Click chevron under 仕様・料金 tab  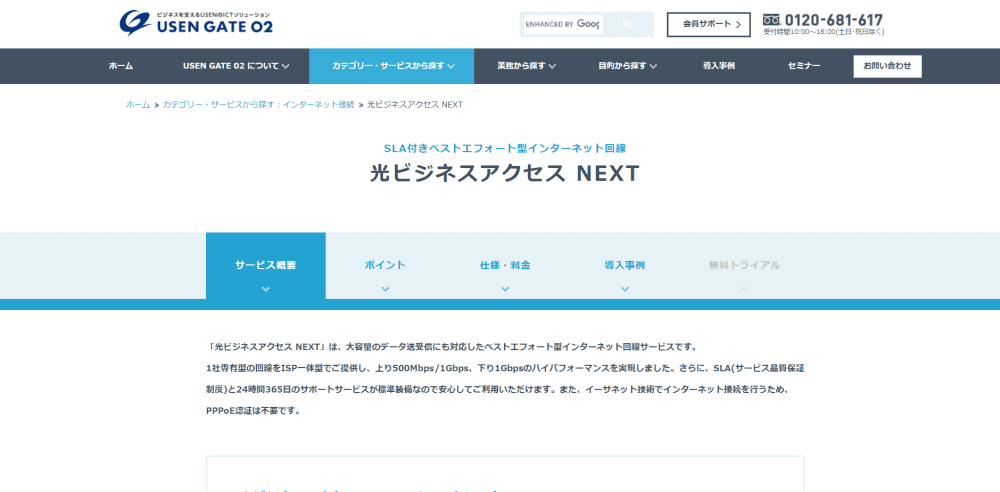click(x=505, y=289)
